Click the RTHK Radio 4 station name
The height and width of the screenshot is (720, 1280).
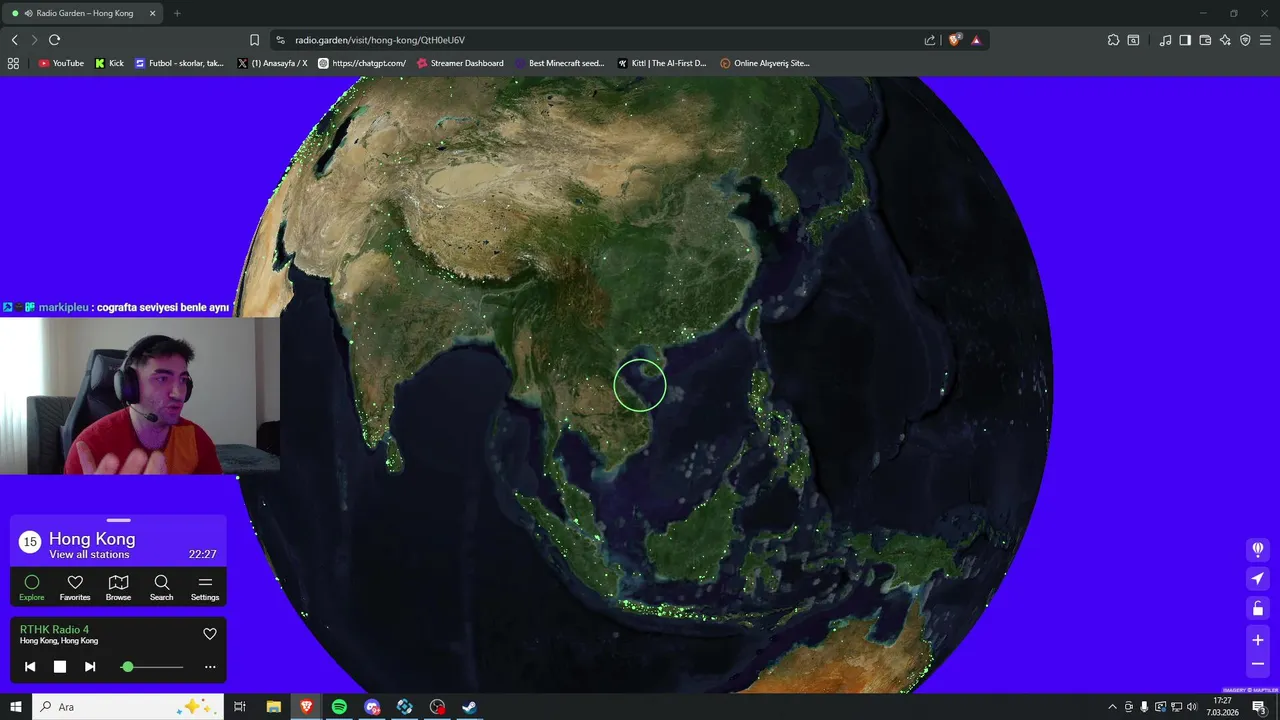coord(54,629)
